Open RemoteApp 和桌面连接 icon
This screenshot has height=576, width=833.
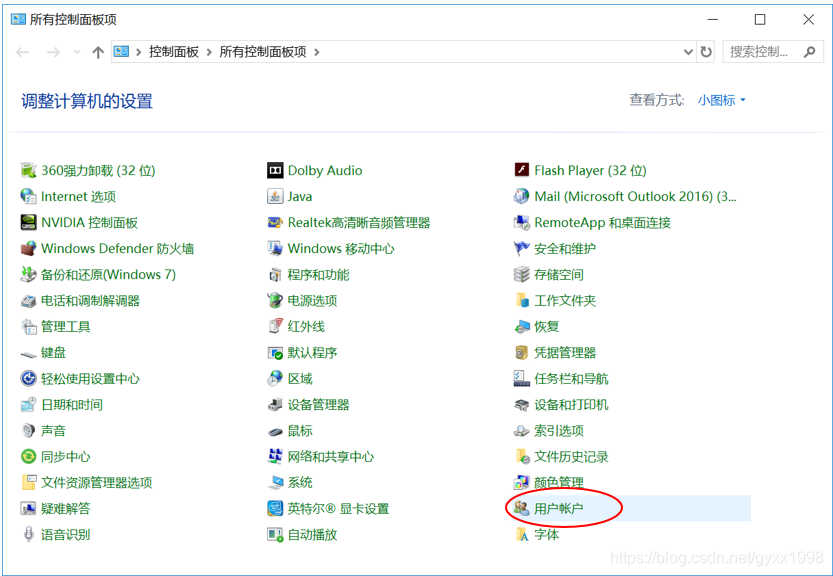click(x=522, y=223)
